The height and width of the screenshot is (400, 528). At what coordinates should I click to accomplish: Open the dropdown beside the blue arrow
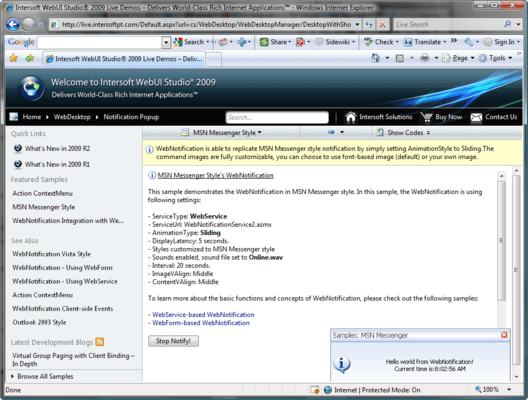coord(342,132)
